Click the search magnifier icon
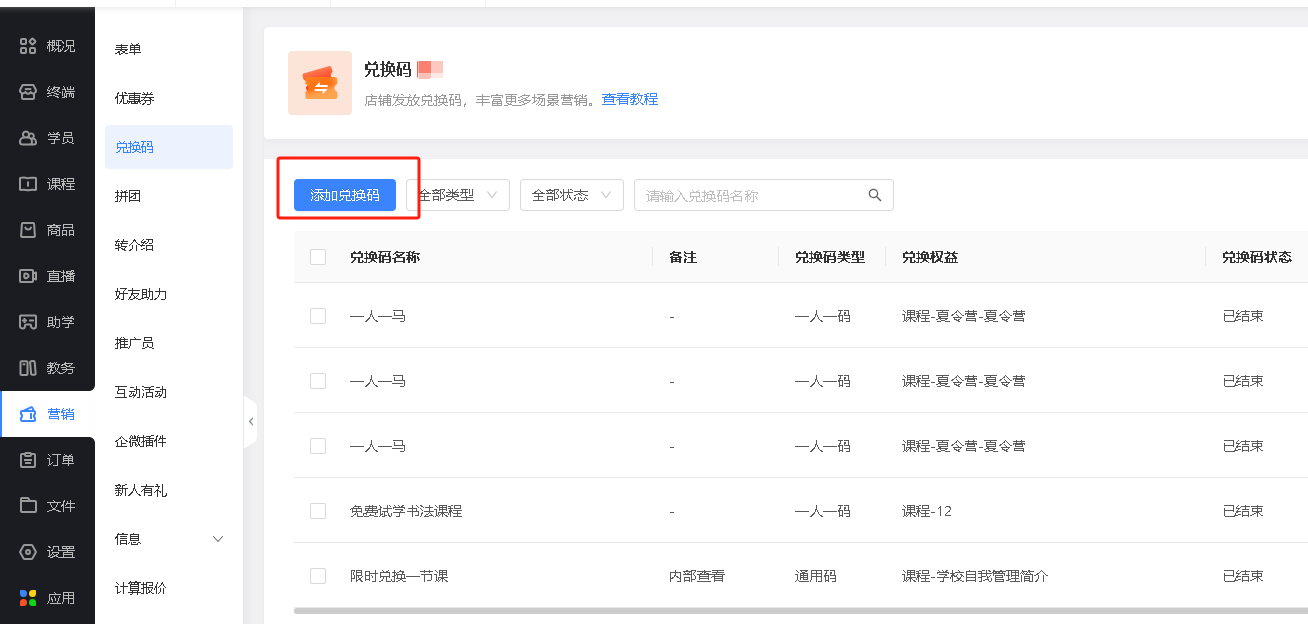 click(x=875, y=195)
